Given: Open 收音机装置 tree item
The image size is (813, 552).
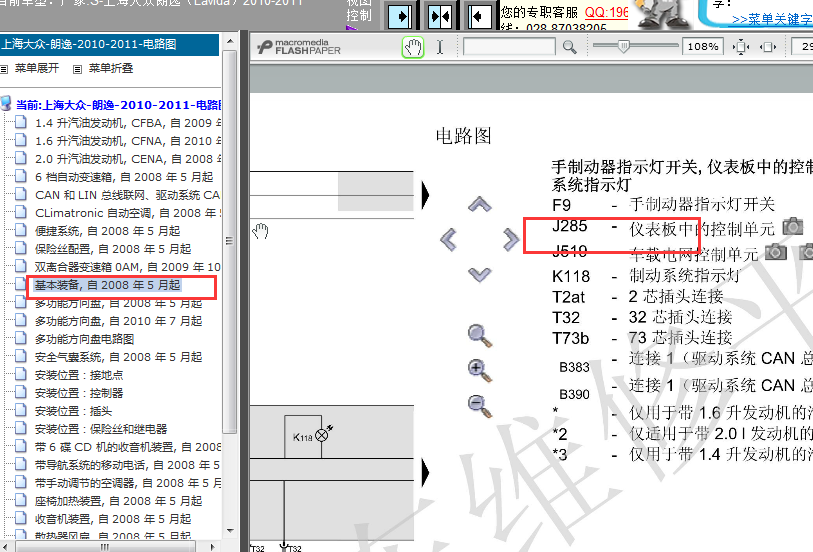Looking at the screenshot, I should click(x=113, y=519).
